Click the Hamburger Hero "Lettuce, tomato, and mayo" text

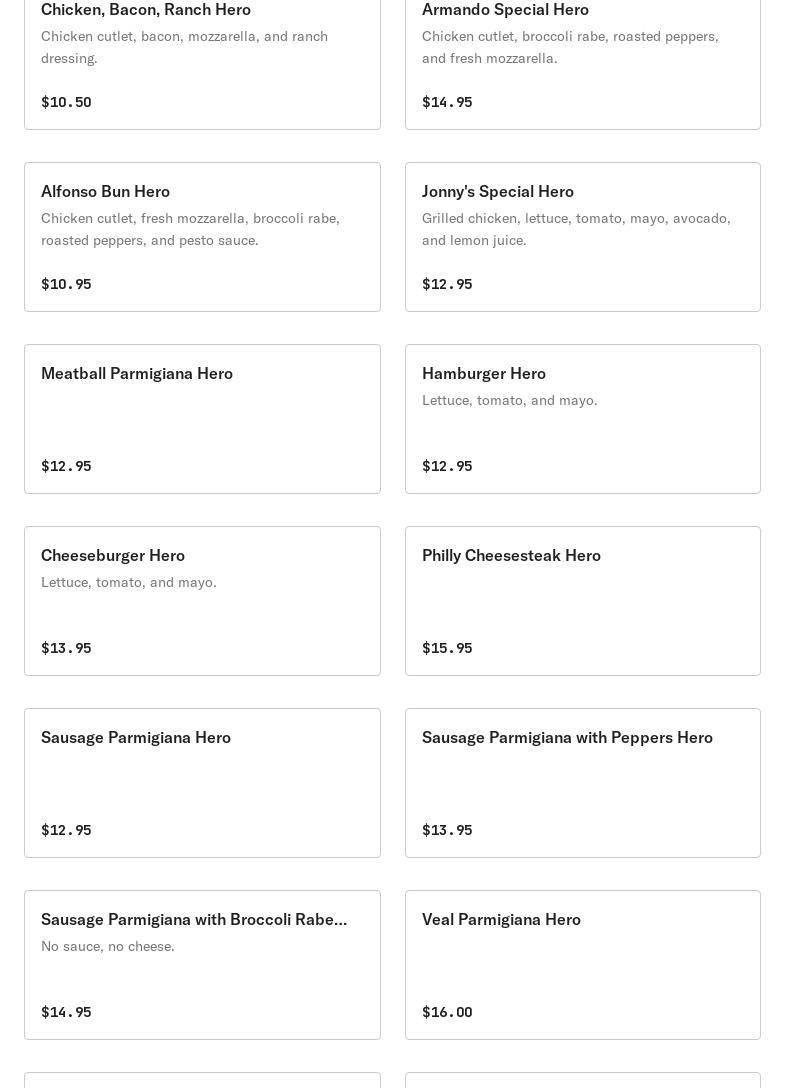click(x=510, y=400)
